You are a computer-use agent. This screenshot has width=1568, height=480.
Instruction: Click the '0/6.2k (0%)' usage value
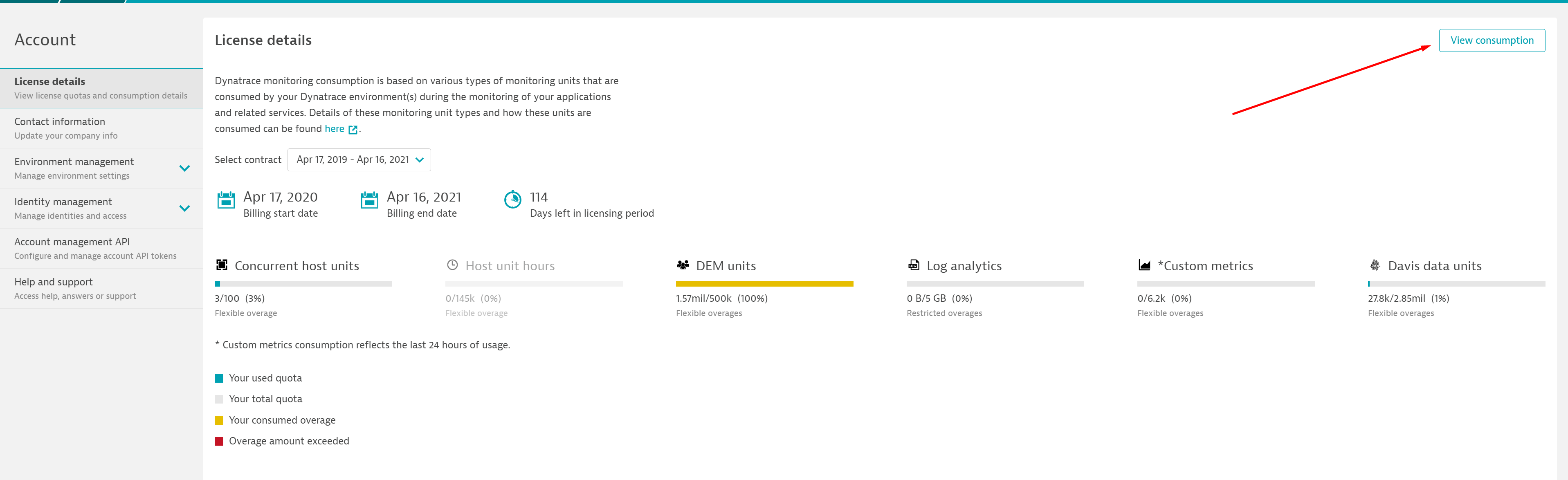1164,298
